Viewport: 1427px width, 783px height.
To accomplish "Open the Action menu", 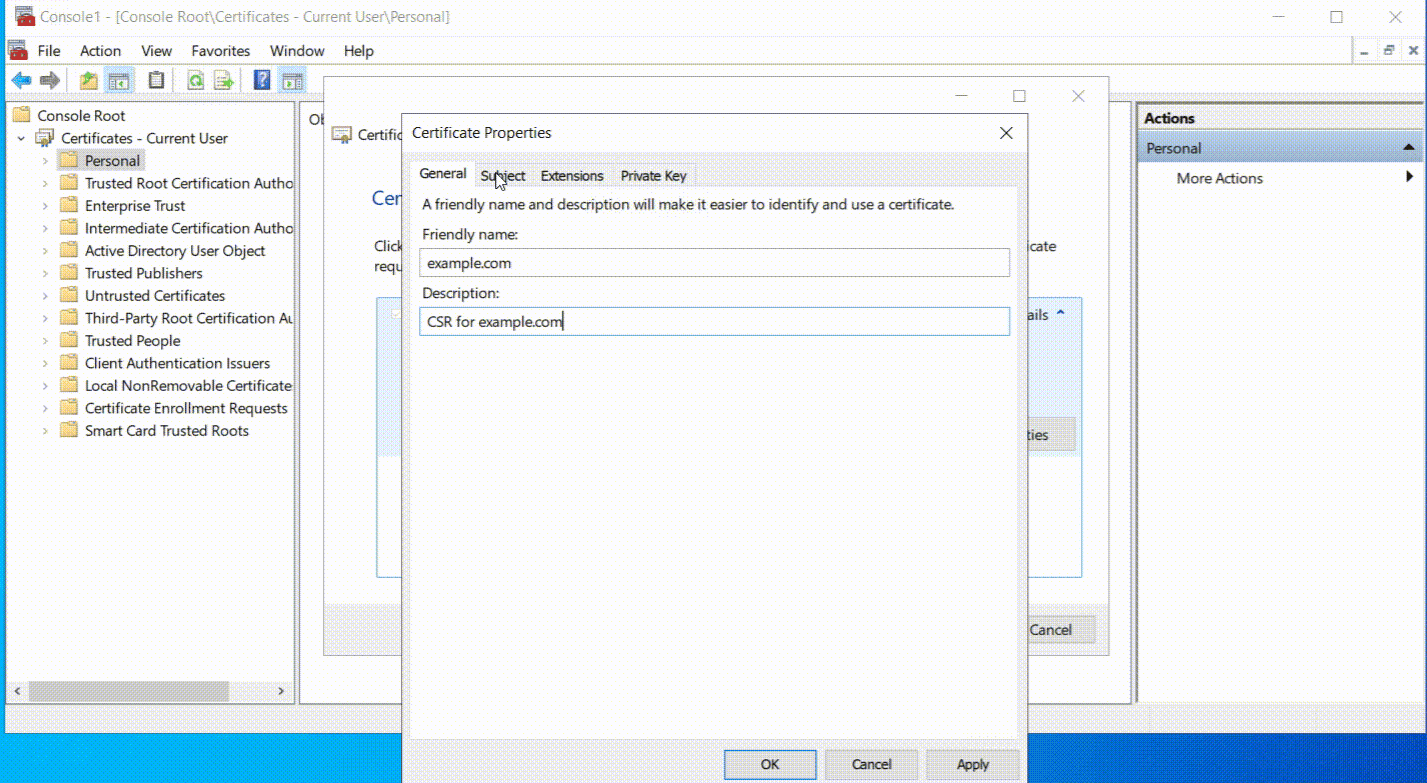I will (100, 50).
